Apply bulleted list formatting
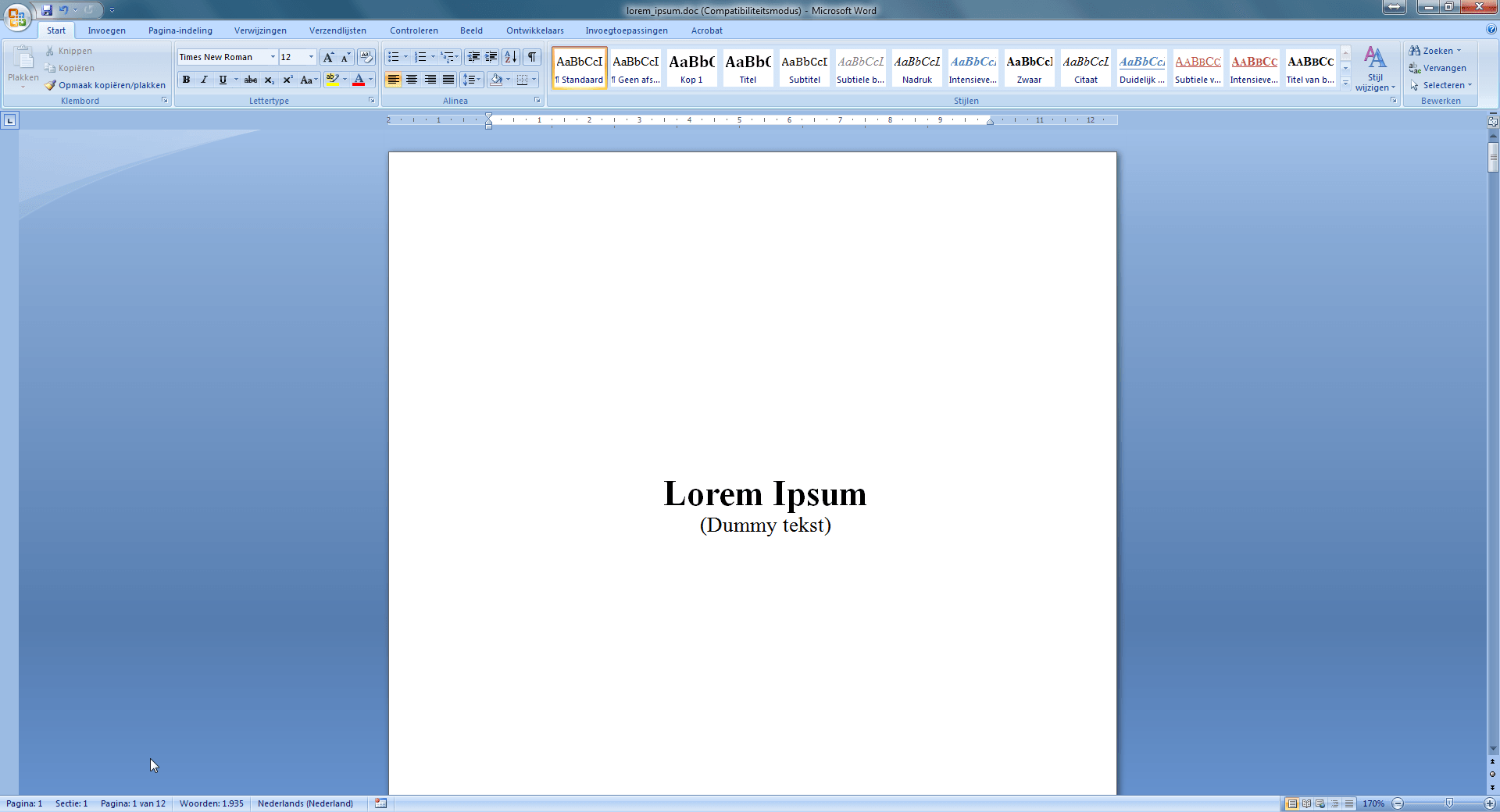The height and width of the screenshot is (812, 1500). 394,57
